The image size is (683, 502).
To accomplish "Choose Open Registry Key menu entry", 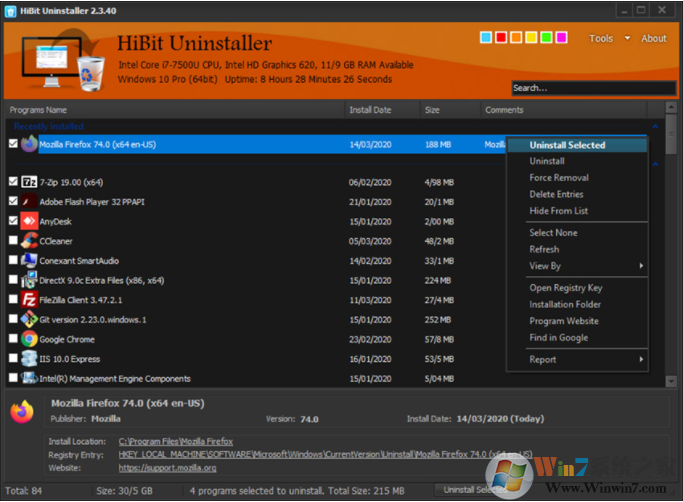I will (x=577, y=288).
